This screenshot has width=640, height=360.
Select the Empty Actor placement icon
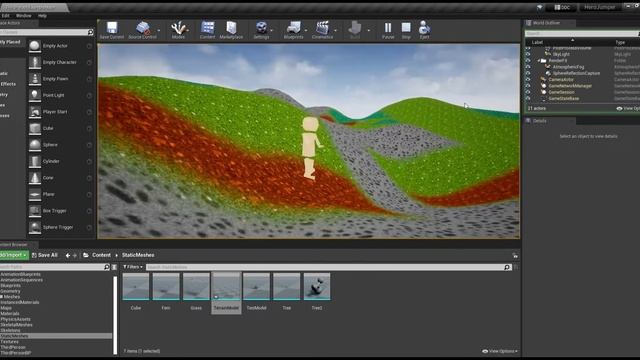click(x=35, y=46)
